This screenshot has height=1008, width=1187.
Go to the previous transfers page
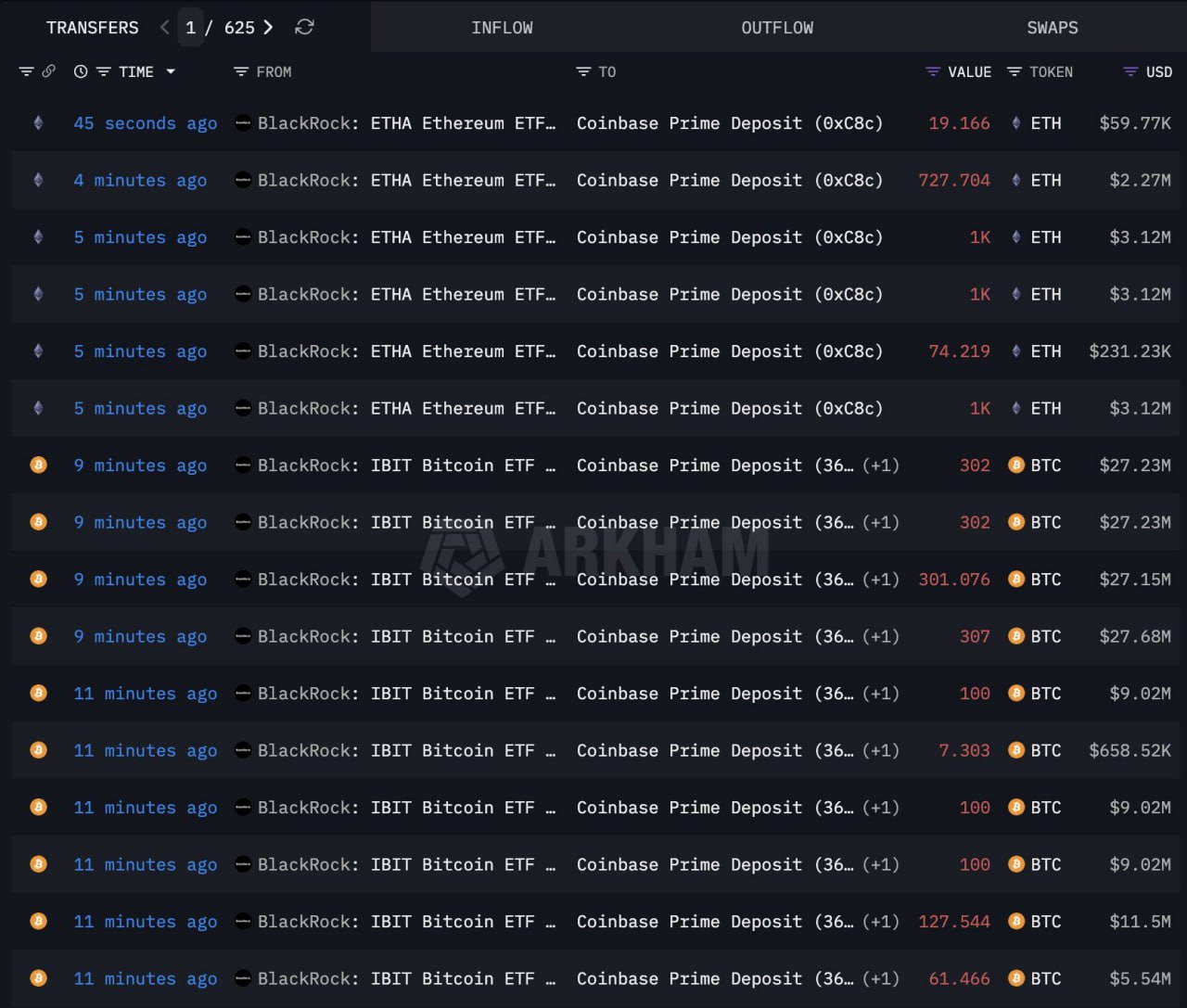click(165, 28)
